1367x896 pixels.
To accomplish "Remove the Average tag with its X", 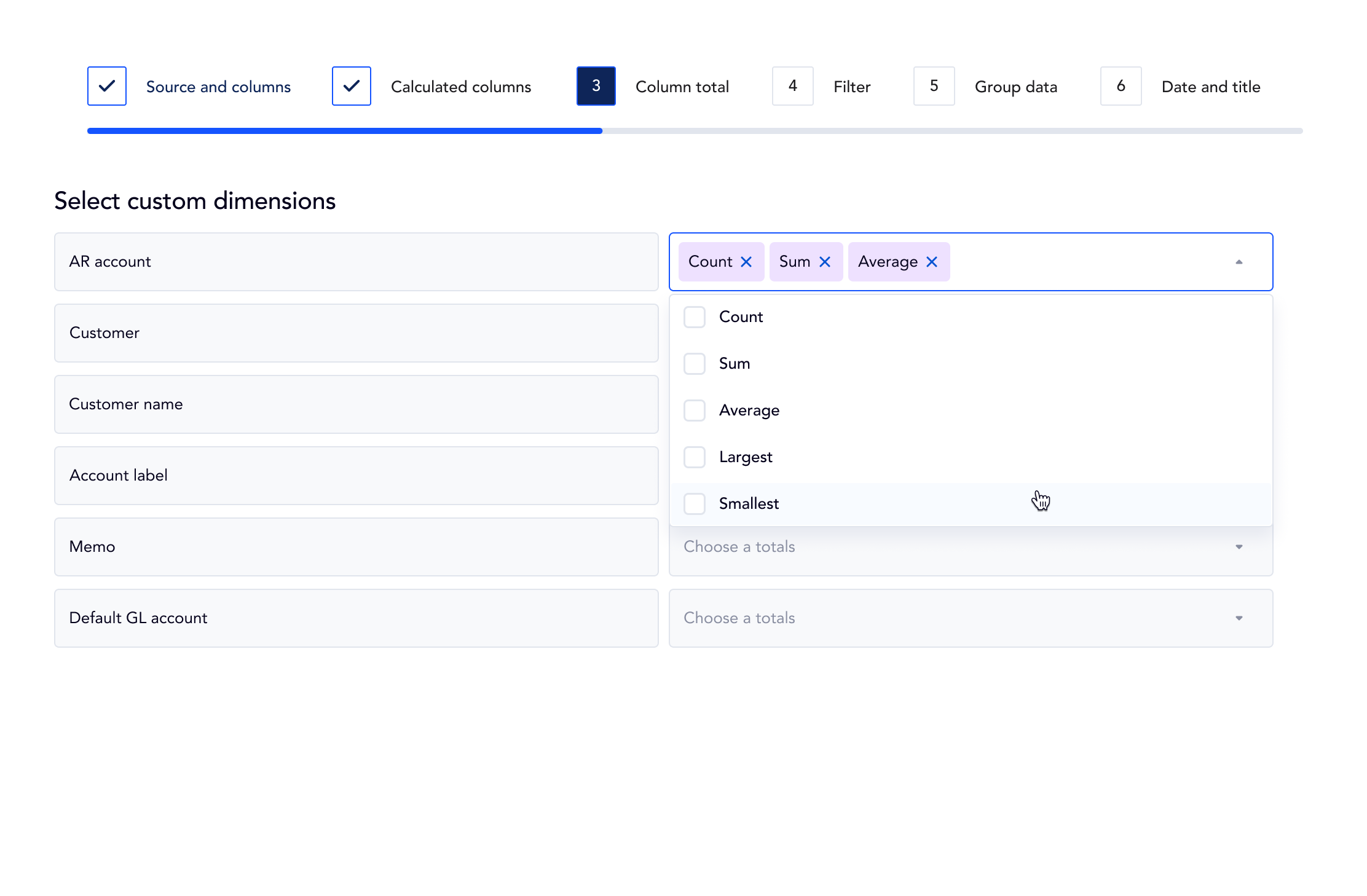I will point(932,262).
